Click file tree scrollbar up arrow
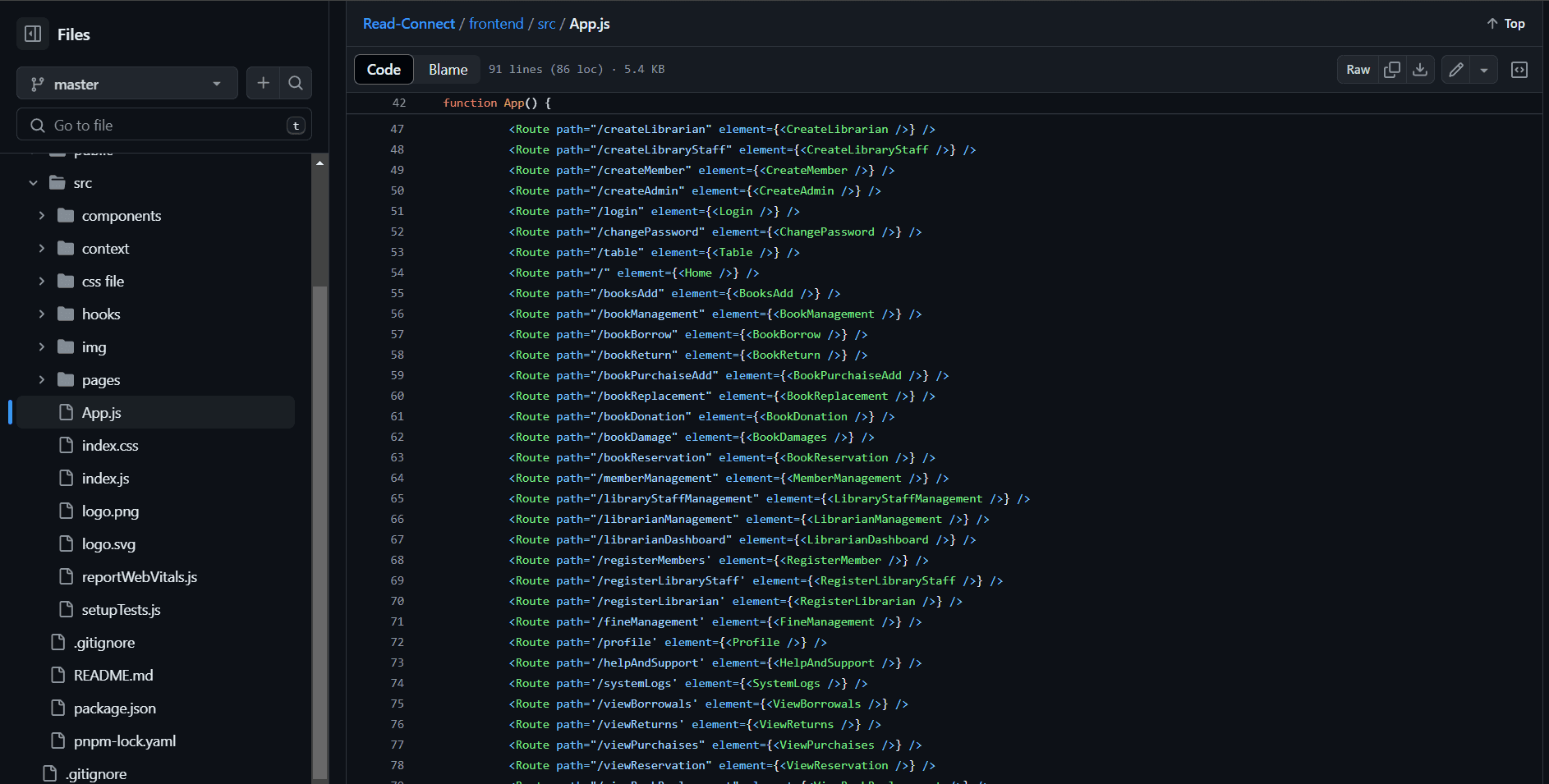1549x784 pixels. tap(319, 163)
